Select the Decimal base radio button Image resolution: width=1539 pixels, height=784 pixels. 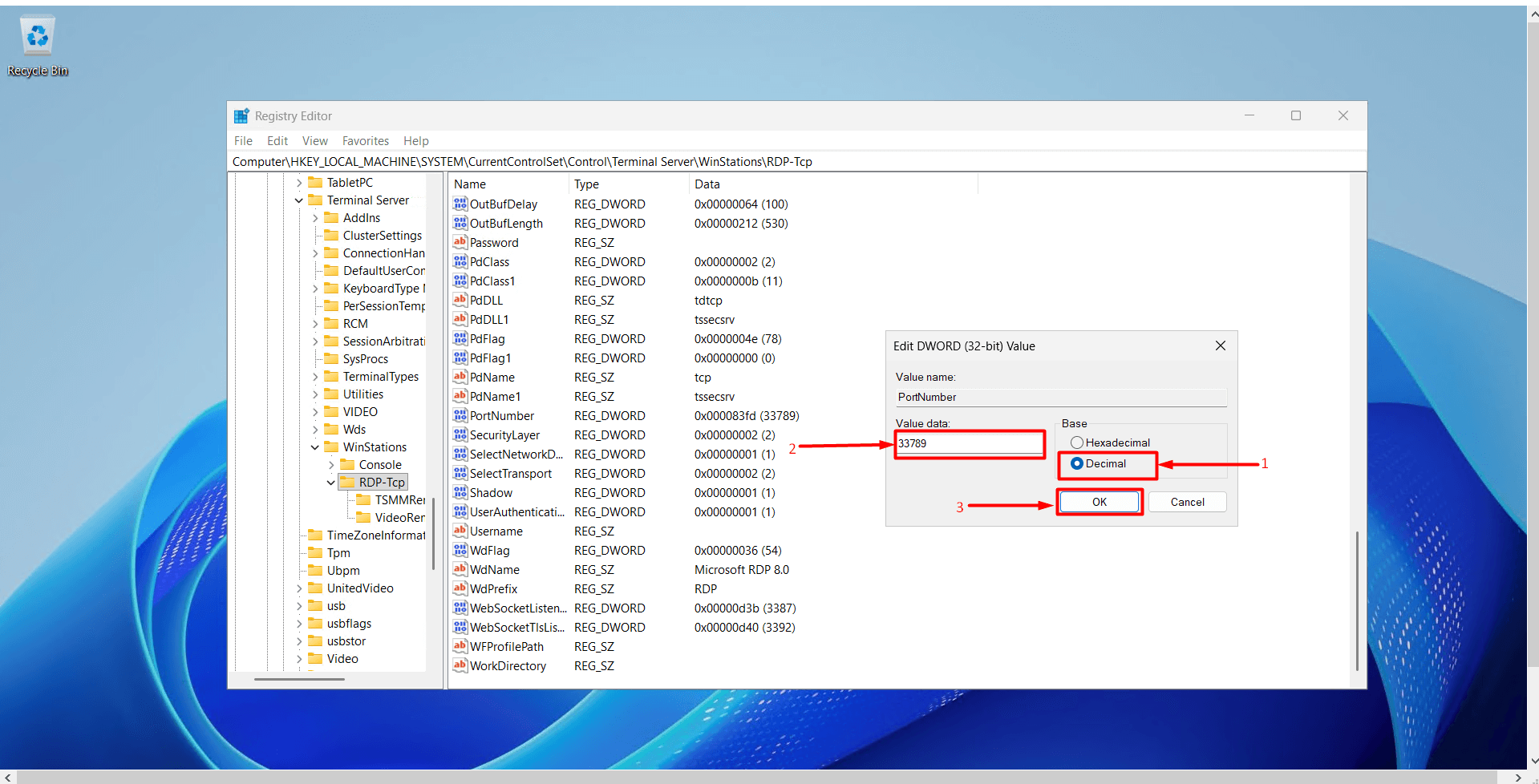pyautogui.click(x=1077, y=463)
